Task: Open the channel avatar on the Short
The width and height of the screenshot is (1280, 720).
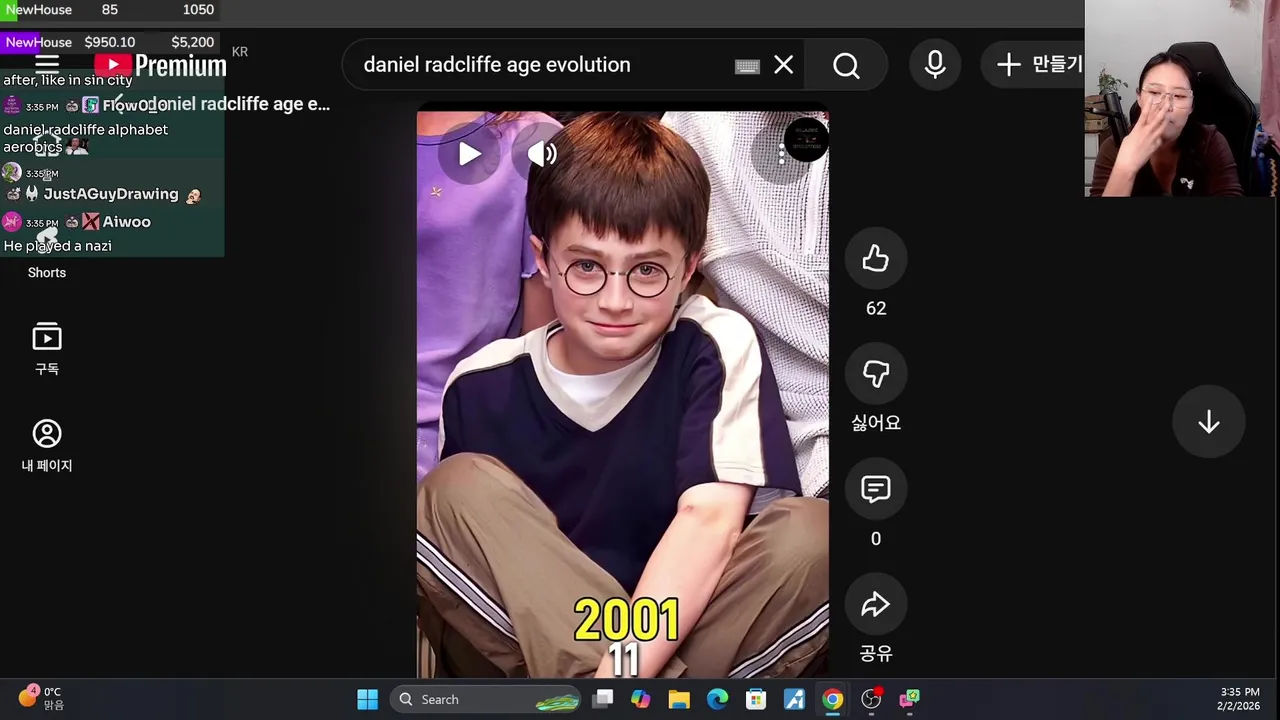Action: click(805, 141)
